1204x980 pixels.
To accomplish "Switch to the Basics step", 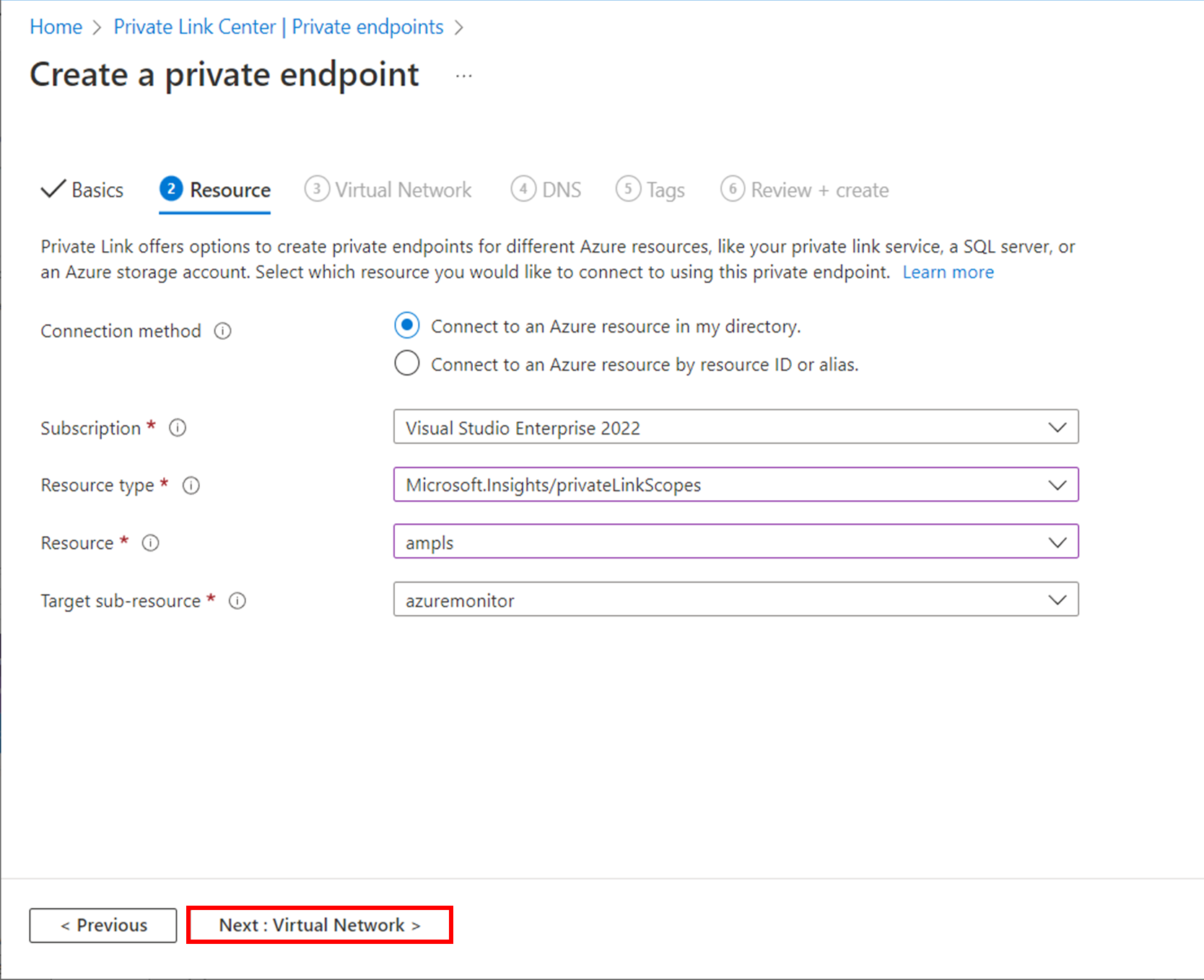I will 96,189.
